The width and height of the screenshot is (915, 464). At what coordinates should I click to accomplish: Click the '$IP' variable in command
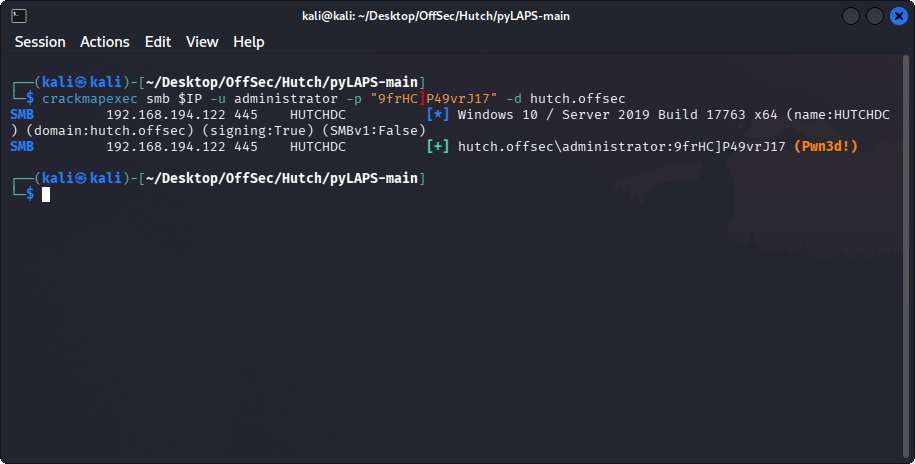tap(190, 99)
